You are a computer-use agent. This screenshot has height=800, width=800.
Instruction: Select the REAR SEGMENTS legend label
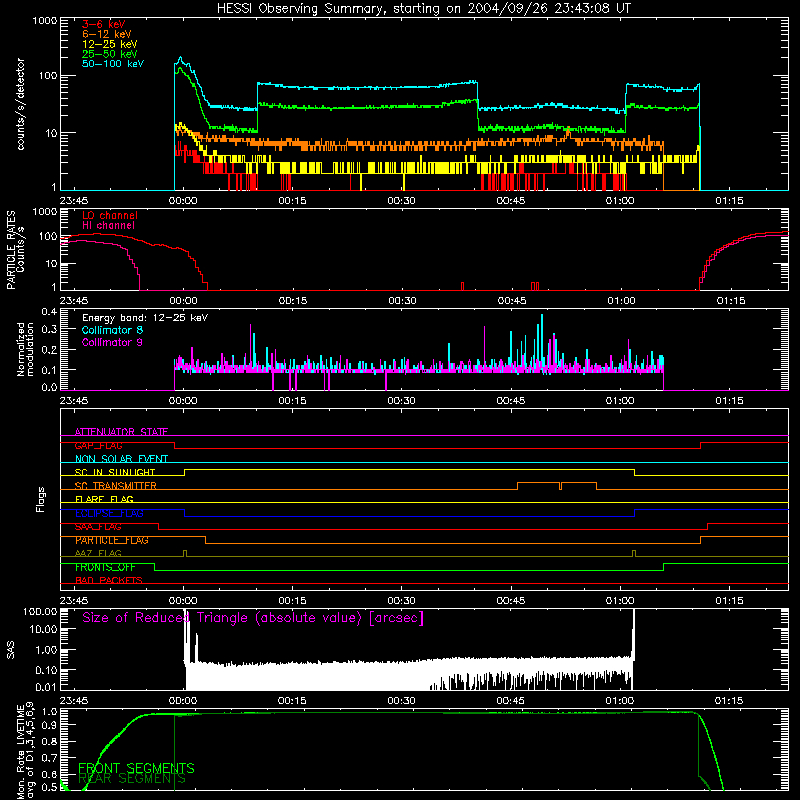click(x=132, y=779)
